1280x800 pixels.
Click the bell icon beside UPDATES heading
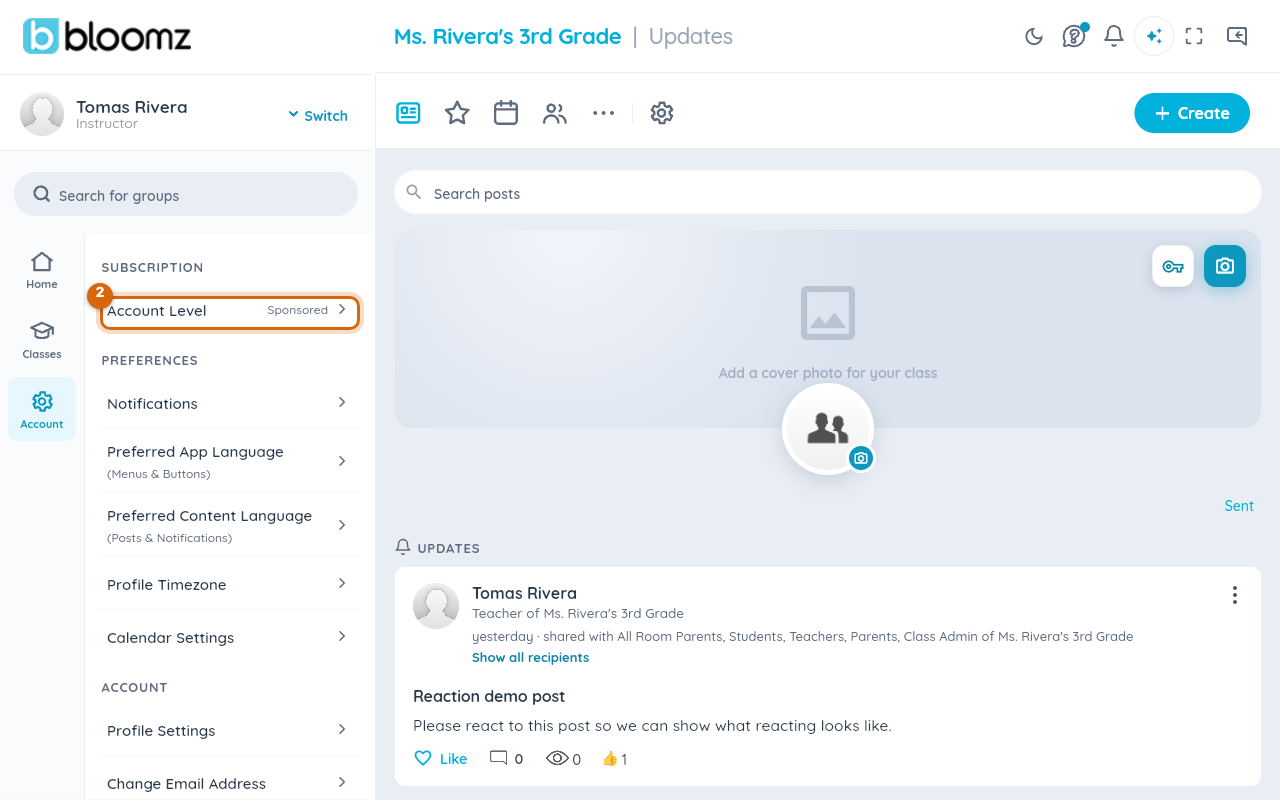(x=403, y=547)
